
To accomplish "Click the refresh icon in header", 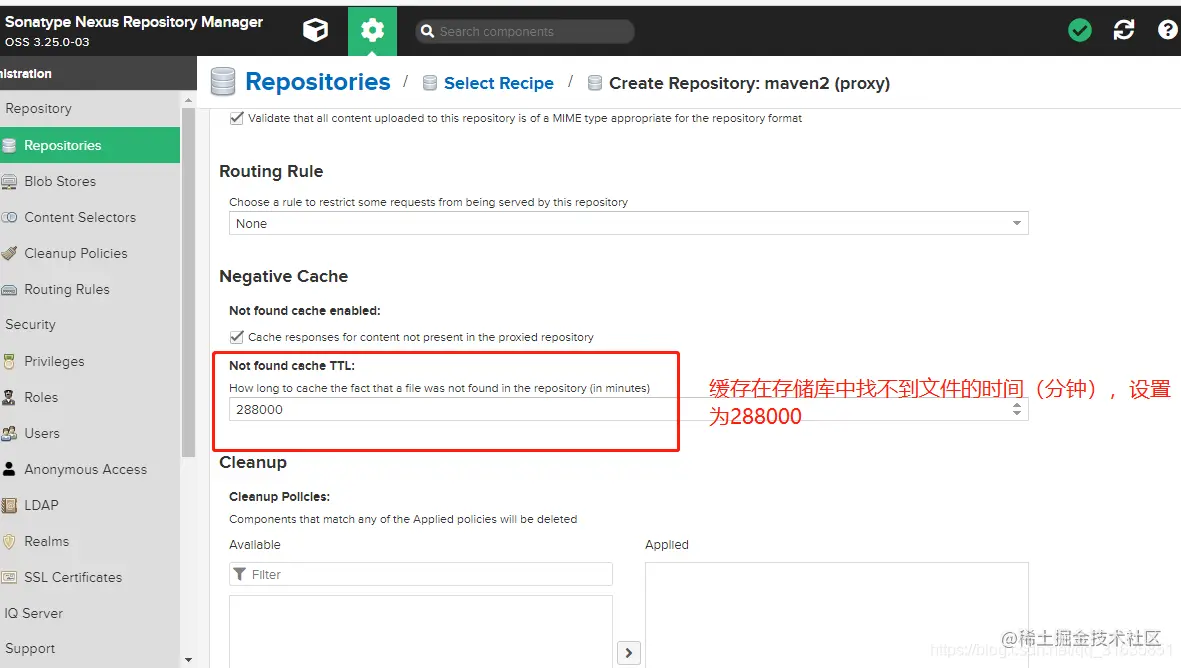I will (x=1124, y=30).
